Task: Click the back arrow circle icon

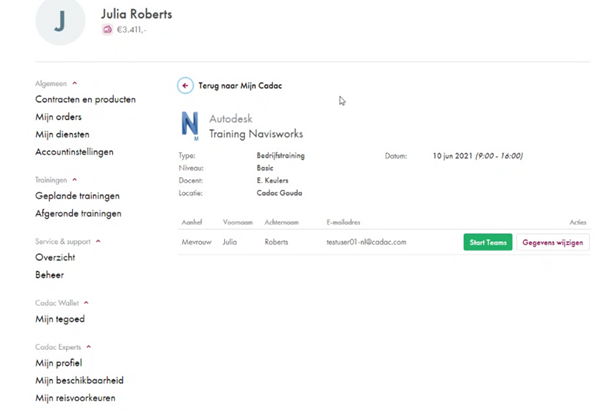Action: click(x=185, y=86)
